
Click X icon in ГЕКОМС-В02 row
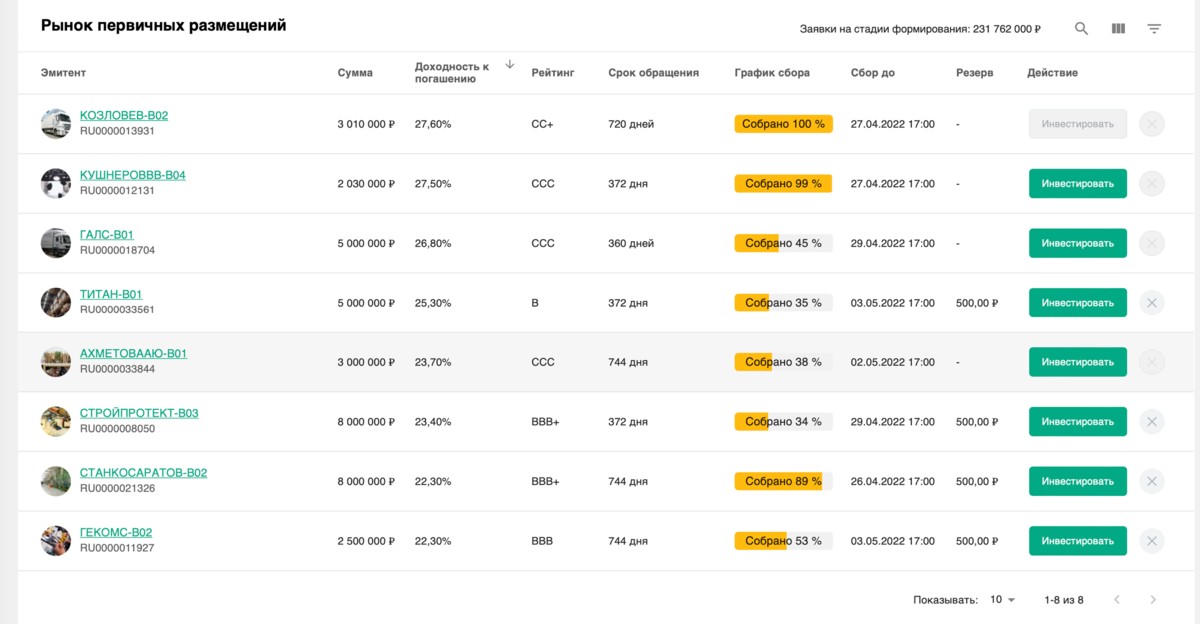click(1151, 541)
